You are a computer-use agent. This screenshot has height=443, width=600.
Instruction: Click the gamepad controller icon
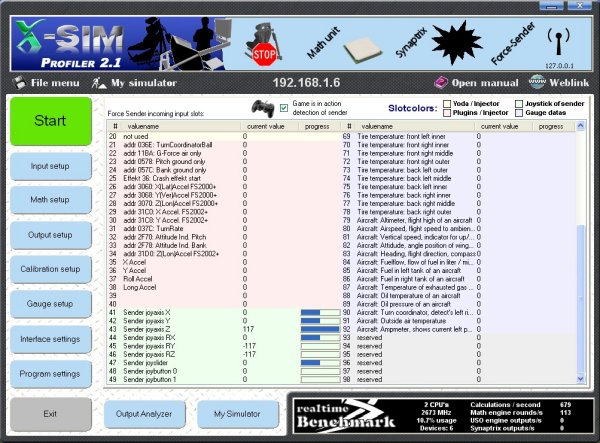point(262,108)
